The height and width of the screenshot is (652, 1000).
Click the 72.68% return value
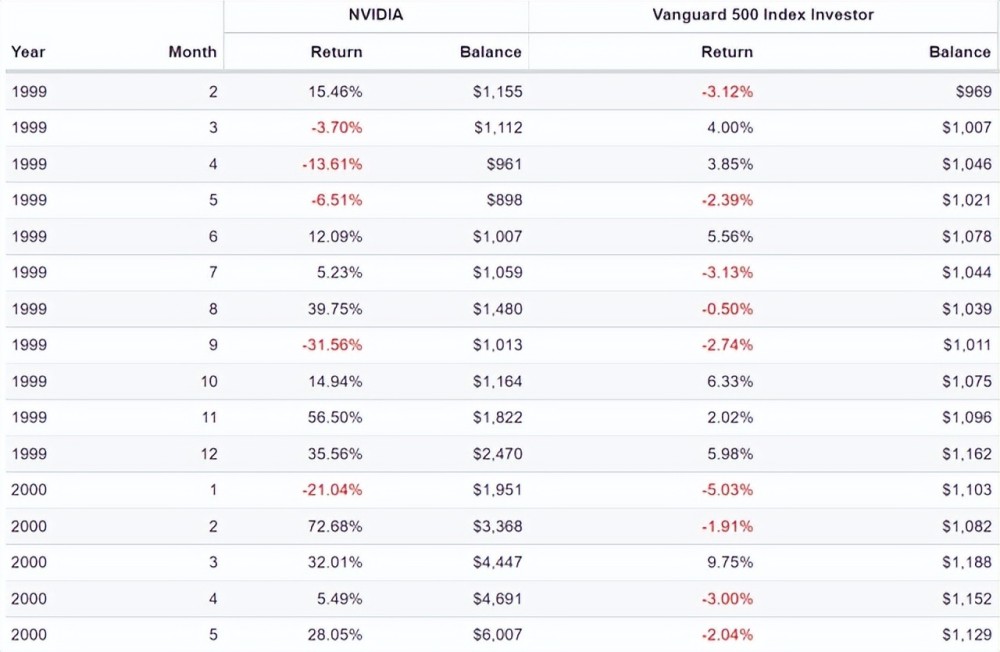tap(336, 526)
